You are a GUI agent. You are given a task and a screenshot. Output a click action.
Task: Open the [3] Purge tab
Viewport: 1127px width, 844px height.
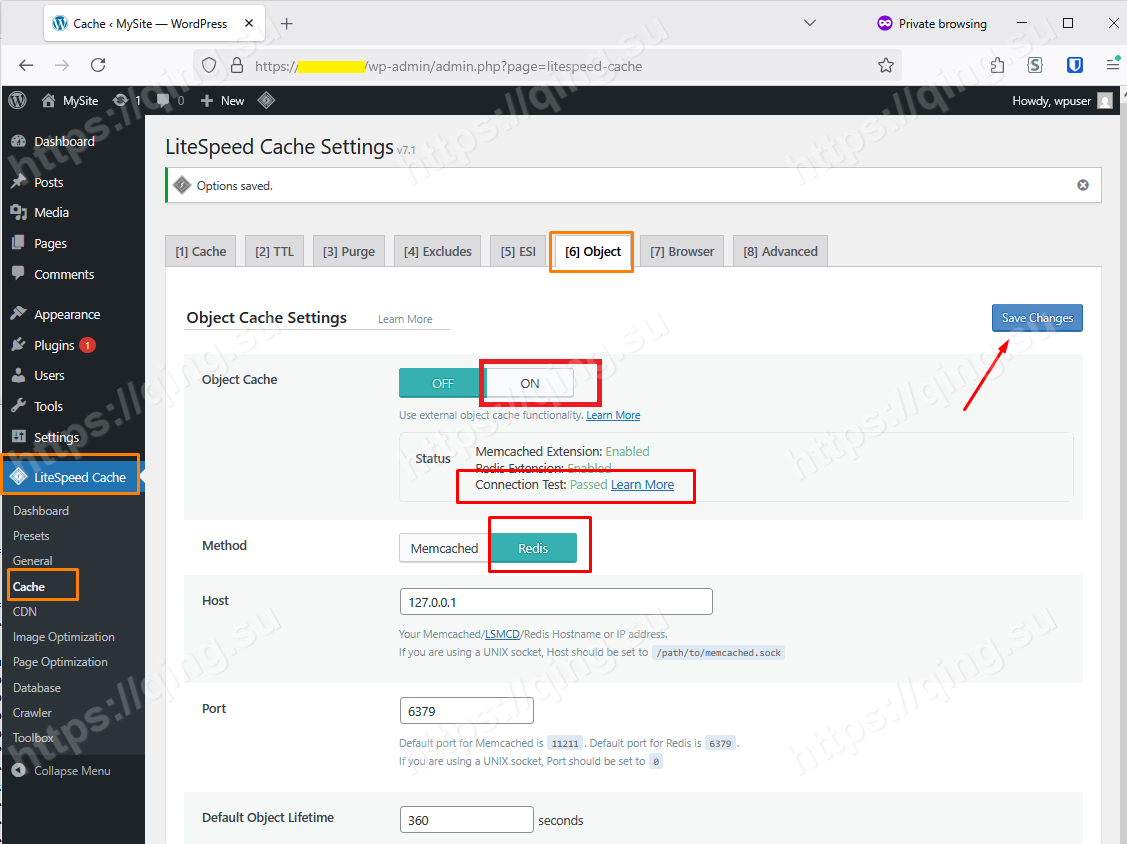pyautogui.click(x=349, y=252)
